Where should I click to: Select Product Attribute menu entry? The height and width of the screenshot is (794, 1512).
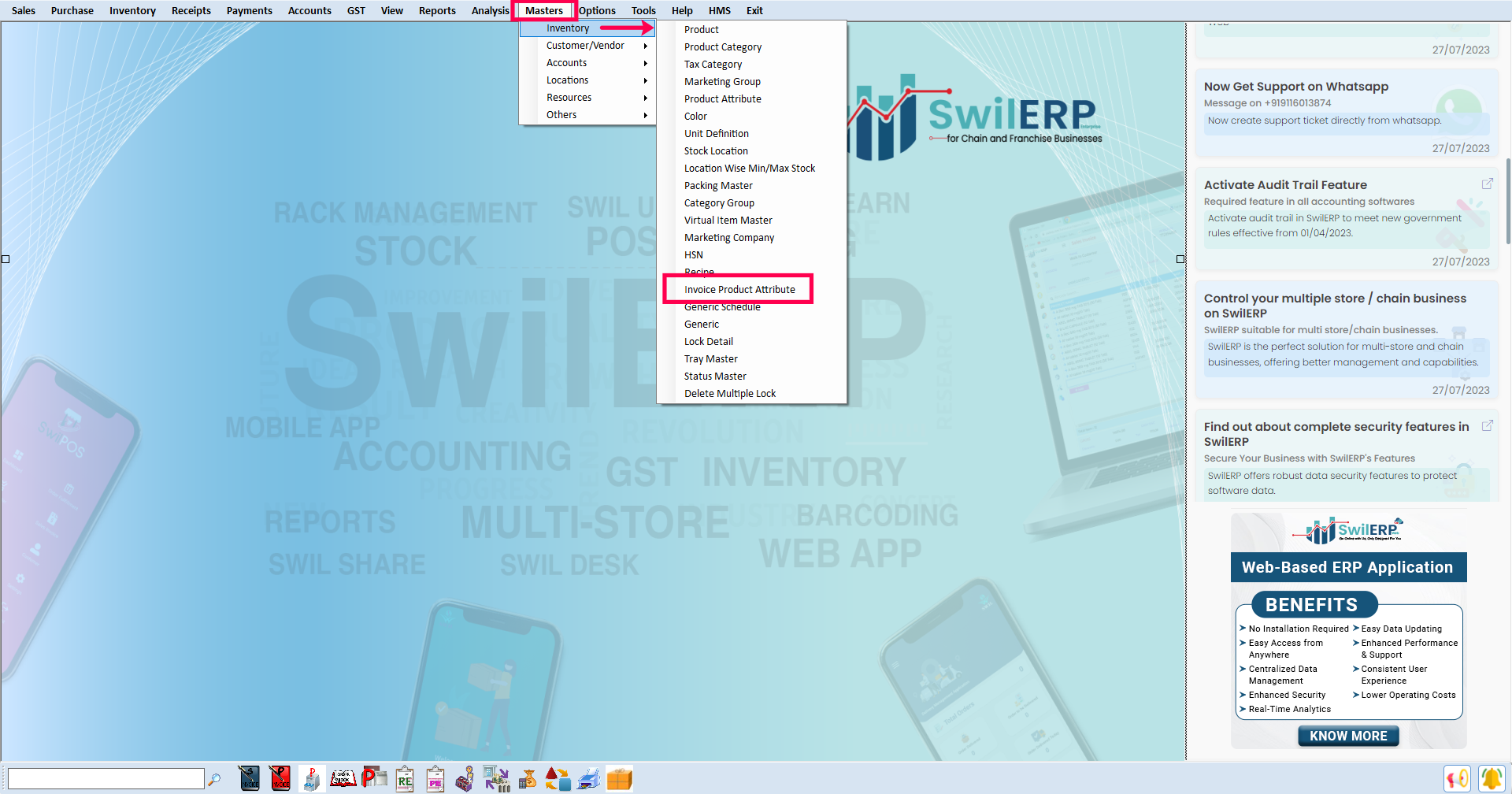point(752,99)
